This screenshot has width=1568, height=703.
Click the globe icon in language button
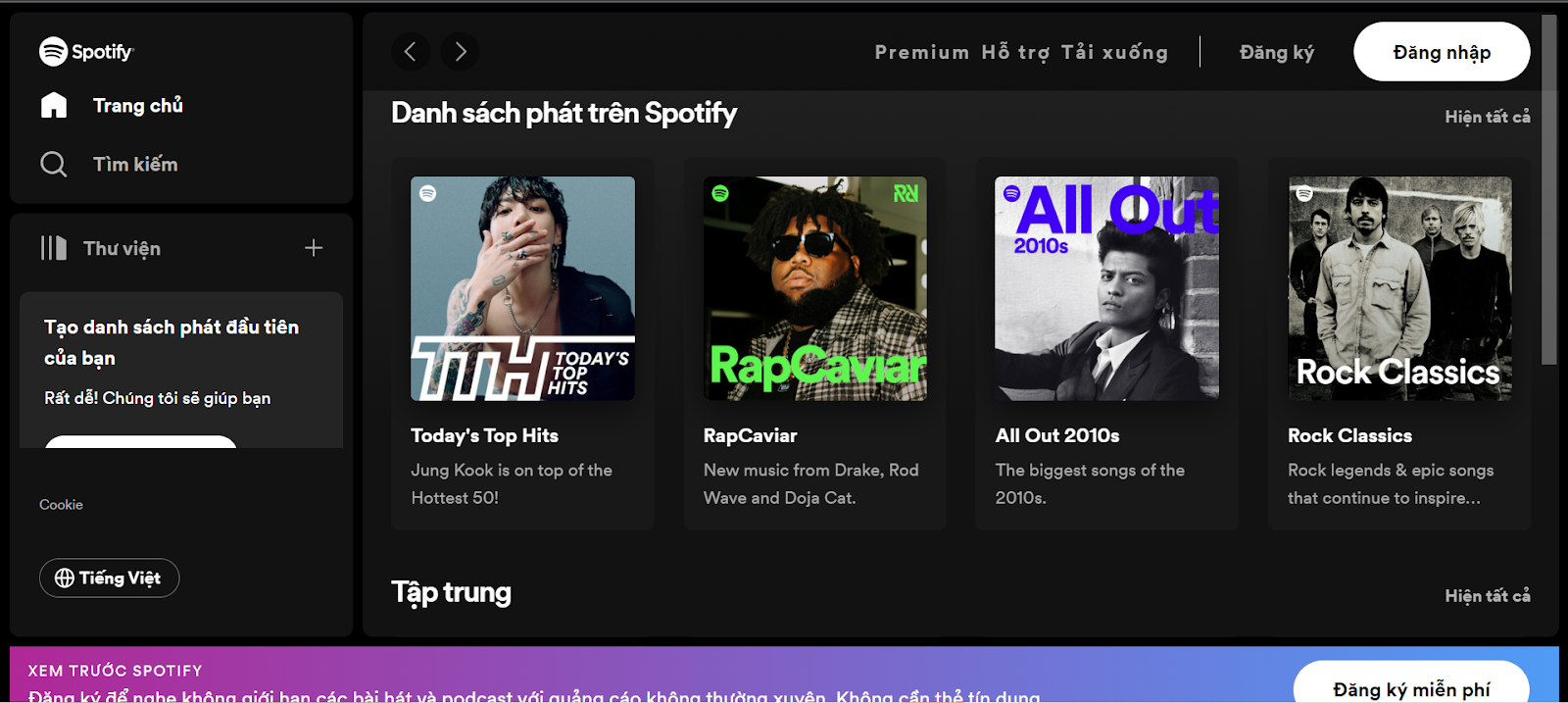65,577
